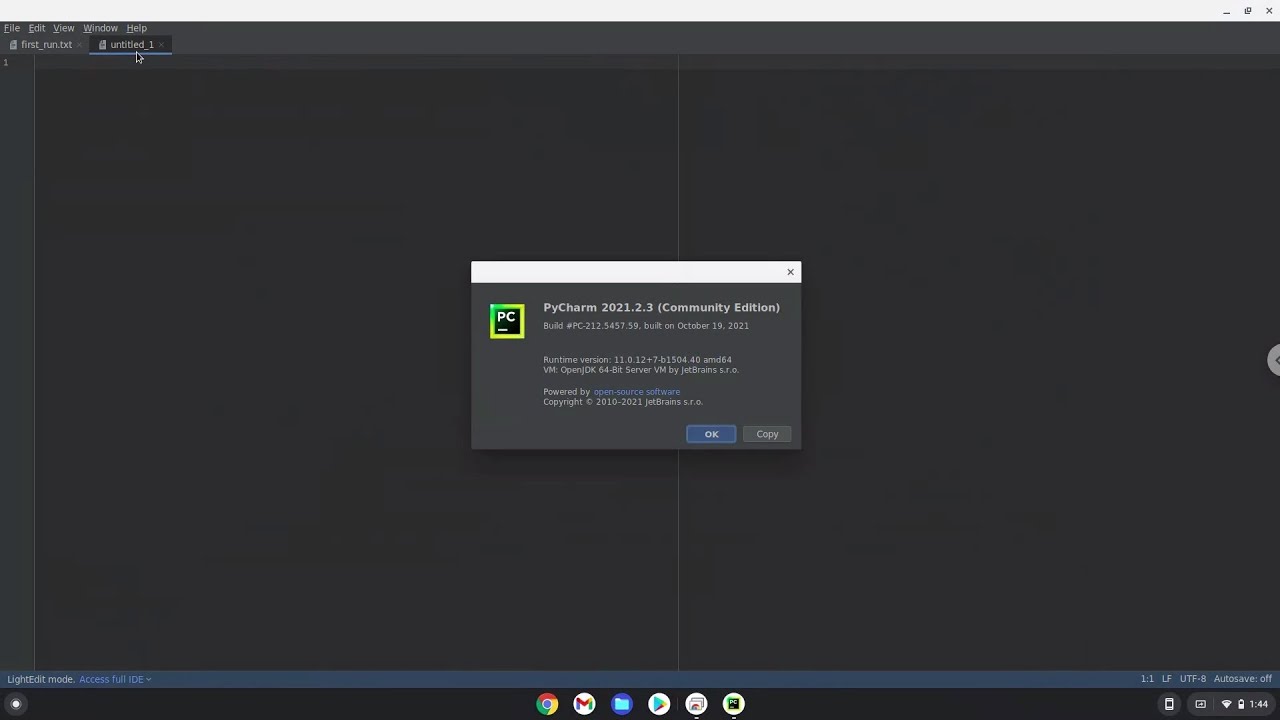
Task: Select the untitled_1 tab
Action: point(131,45)
